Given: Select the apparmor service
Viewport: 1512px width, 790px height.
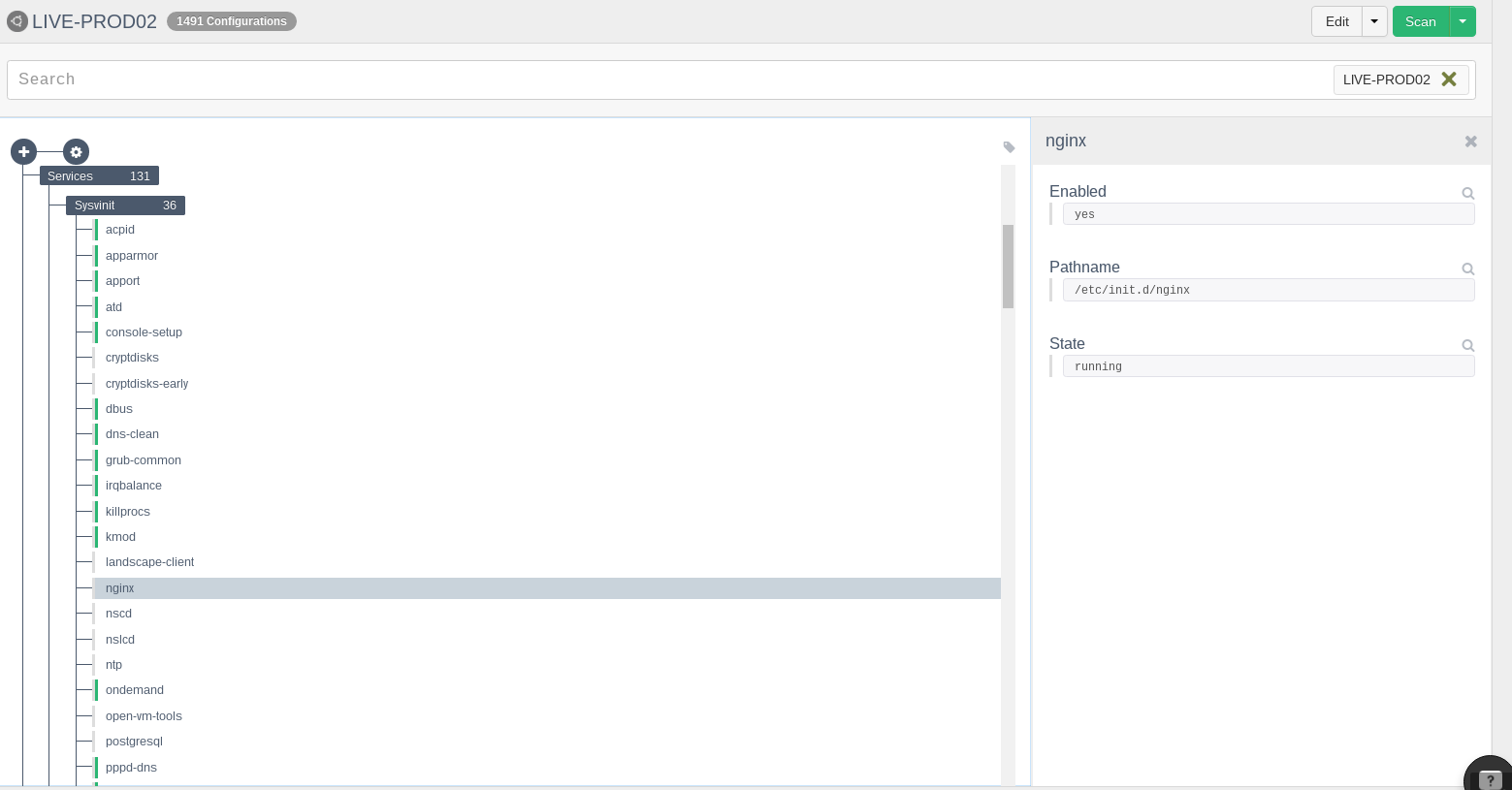Looking at the screenshot, I should (132, 256).
